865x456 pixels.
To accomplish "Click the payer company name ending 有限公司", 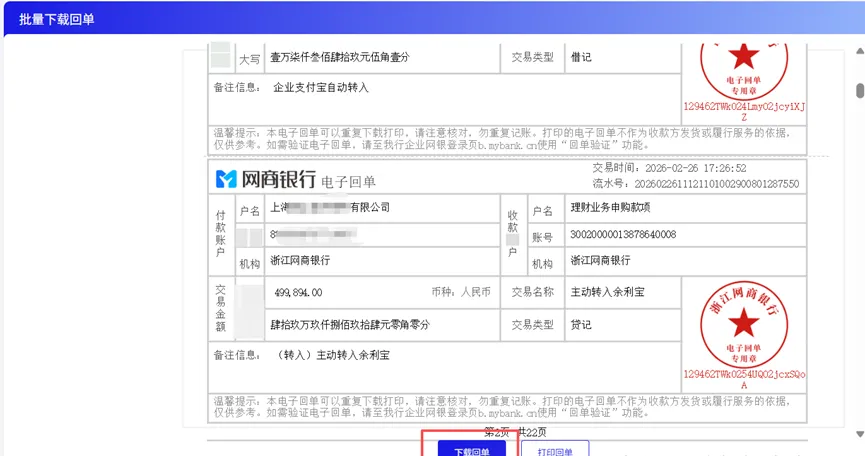I will [330, 207].
